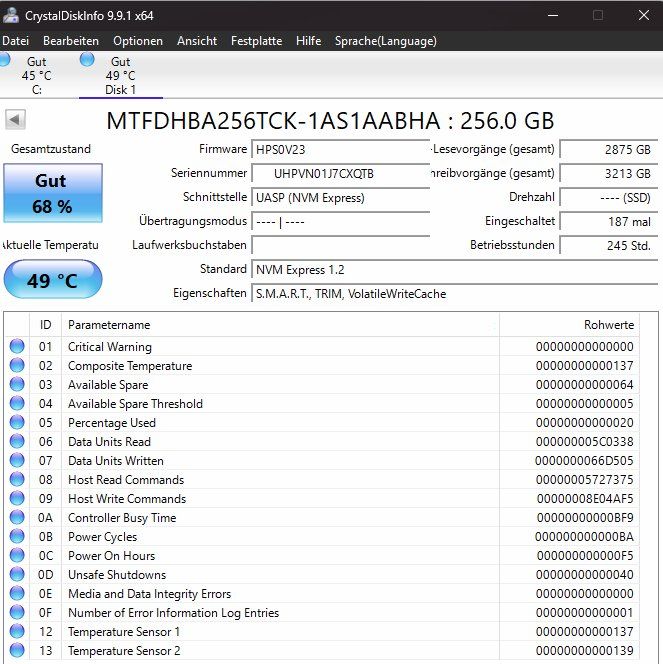
Task: Click the previous disk arrow button
Action: coord(15,119)
